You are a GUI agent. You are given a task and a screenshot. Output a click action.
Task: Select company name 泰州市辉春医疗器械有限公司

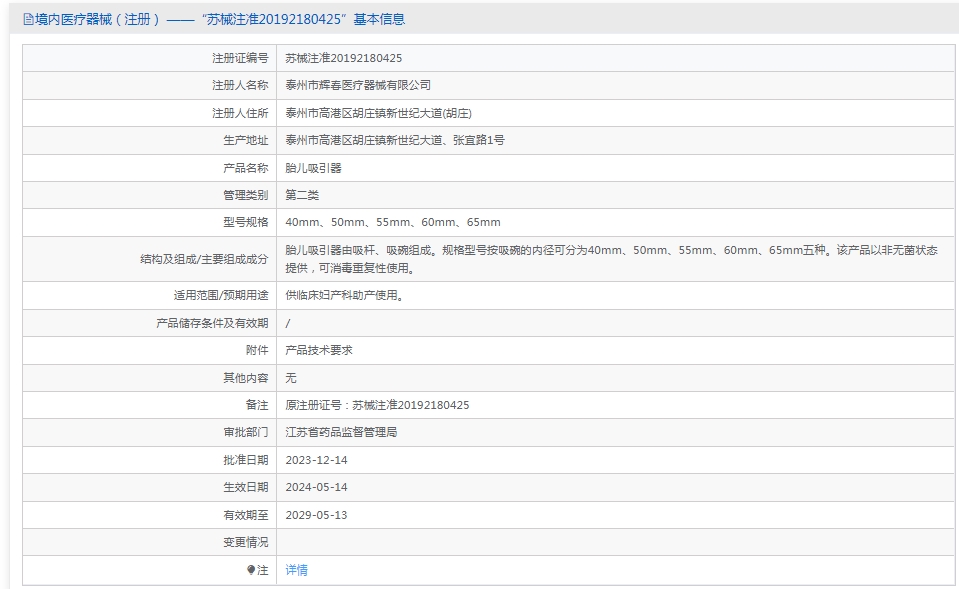[358, 86]
